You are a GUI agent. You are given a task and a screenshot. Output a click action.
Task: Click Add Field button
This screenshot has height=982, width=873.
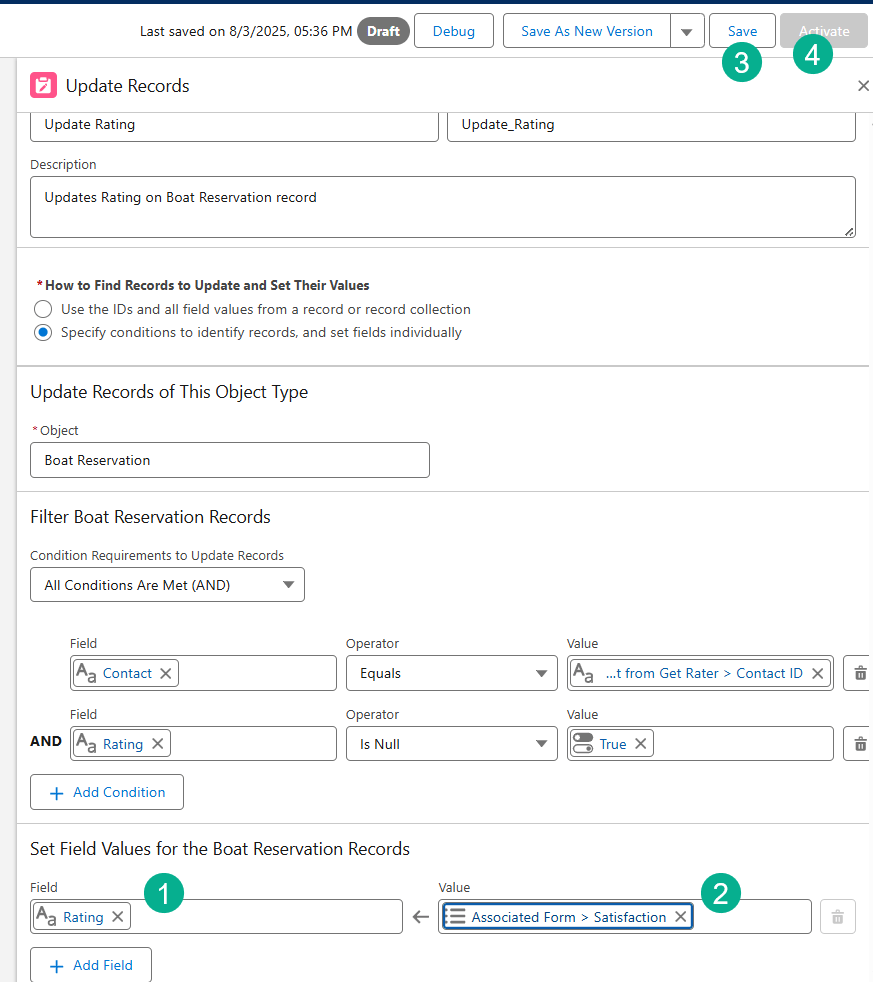(x=91, y=966)
